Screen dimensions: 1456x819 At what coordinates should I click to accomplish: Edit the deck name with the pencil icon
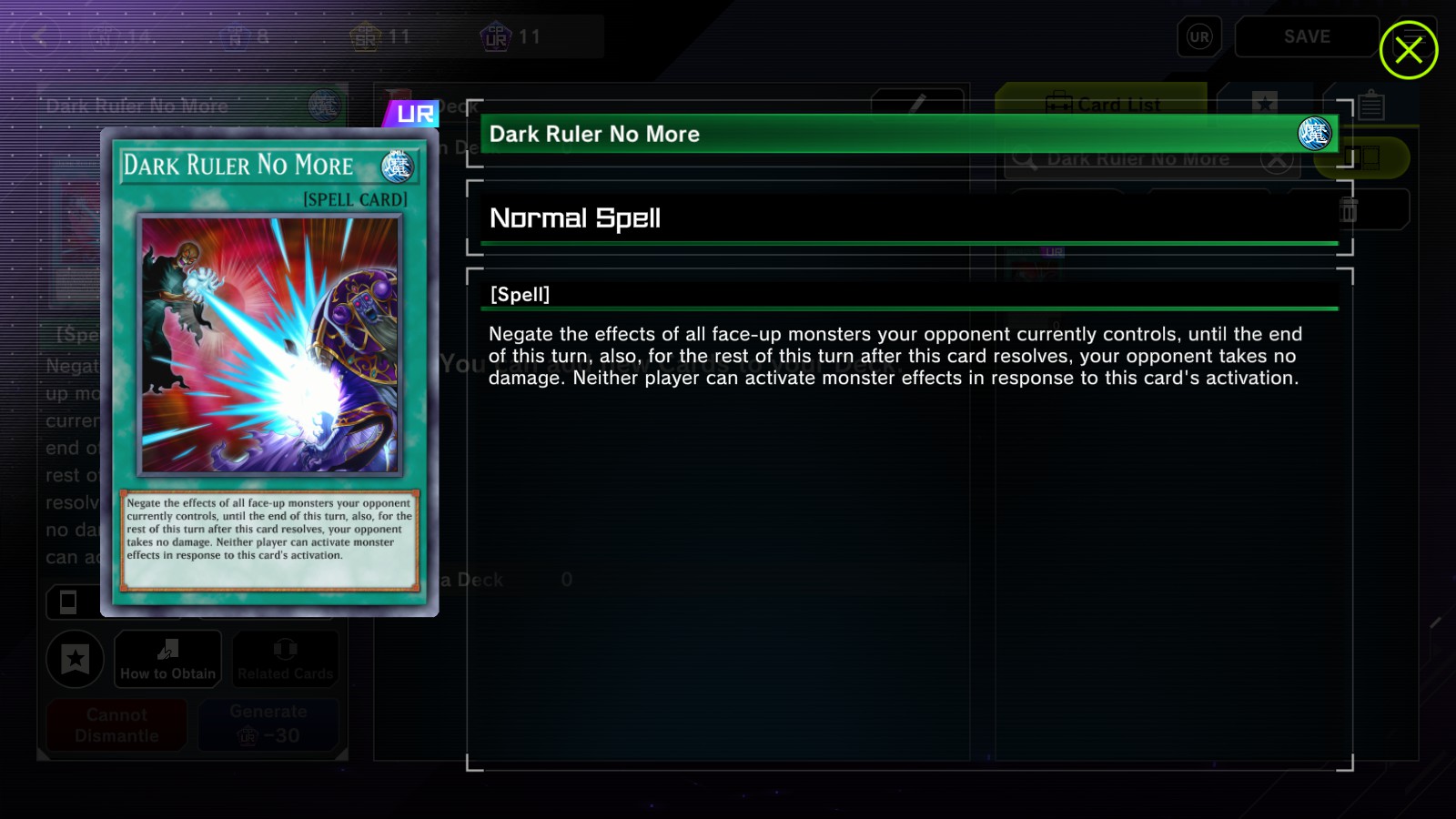(917, 103)
